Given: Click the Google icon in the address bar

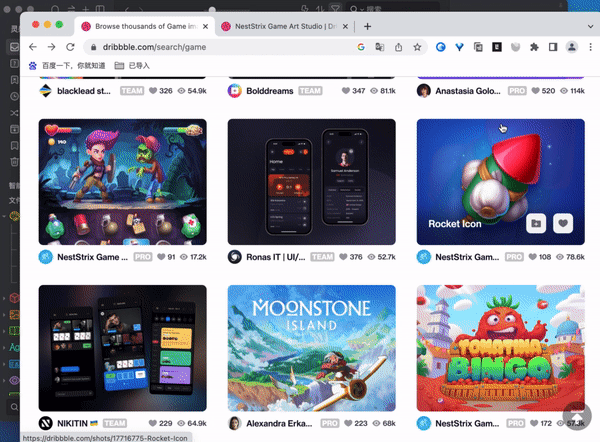Looking at the screenshot, I should [361, 47].
